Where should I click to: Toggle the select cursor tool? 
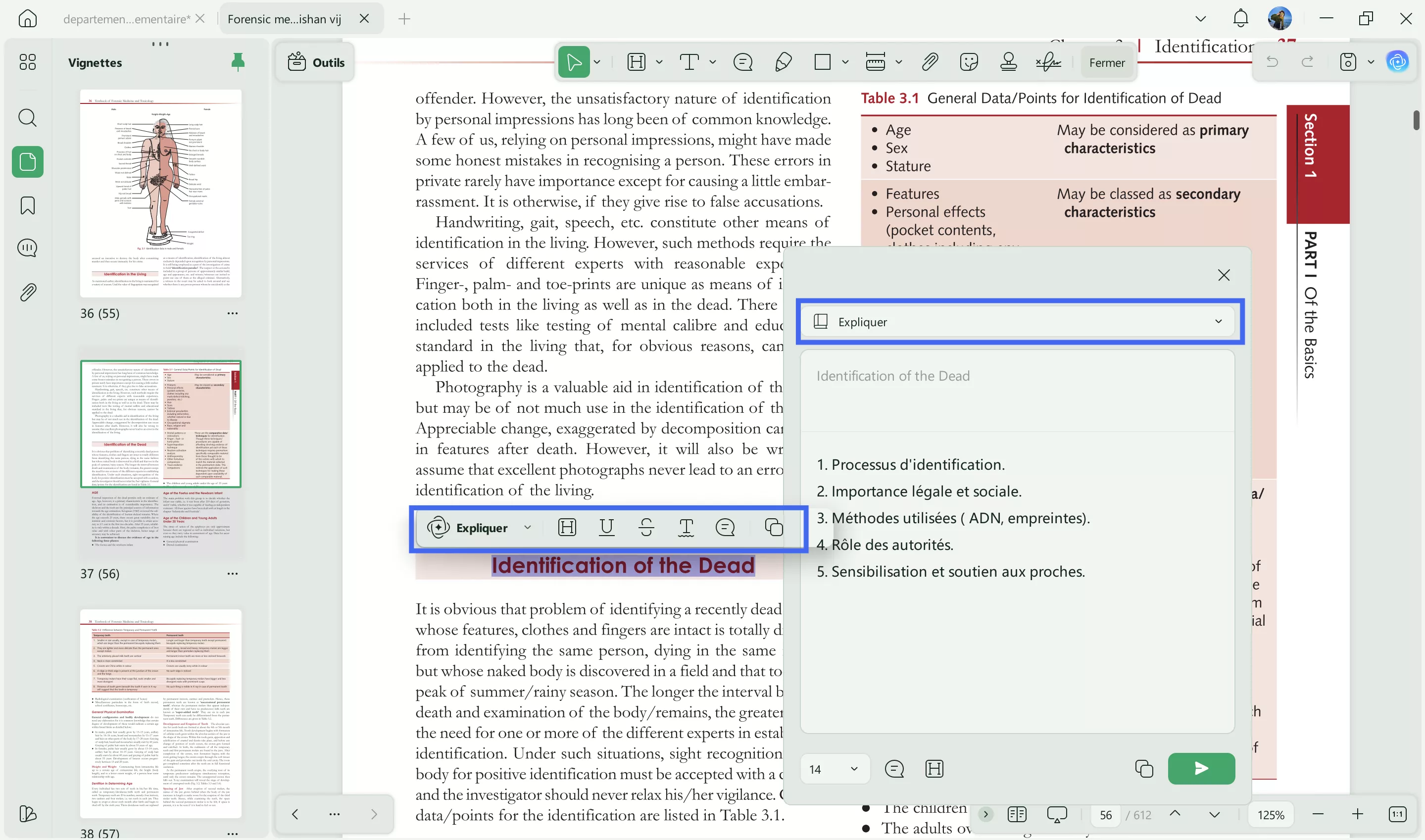point(573,62)
